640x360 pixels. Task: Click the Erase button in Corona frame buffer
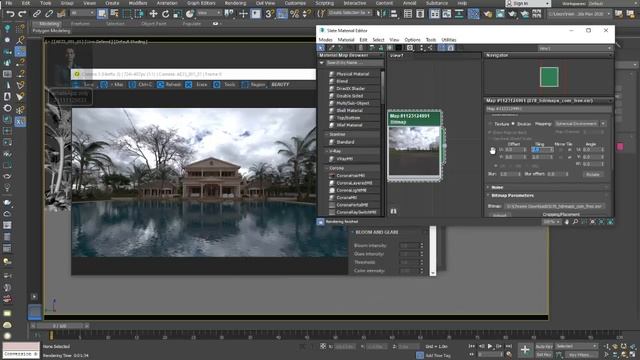coord(197,84)
